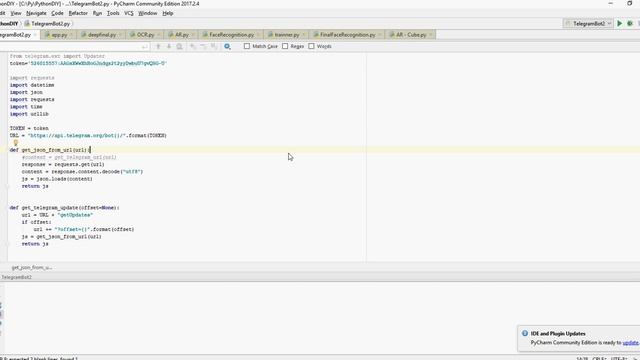Click the add selection for next occurrence icon
Screen dimensions: 640x360
point(193,47)
